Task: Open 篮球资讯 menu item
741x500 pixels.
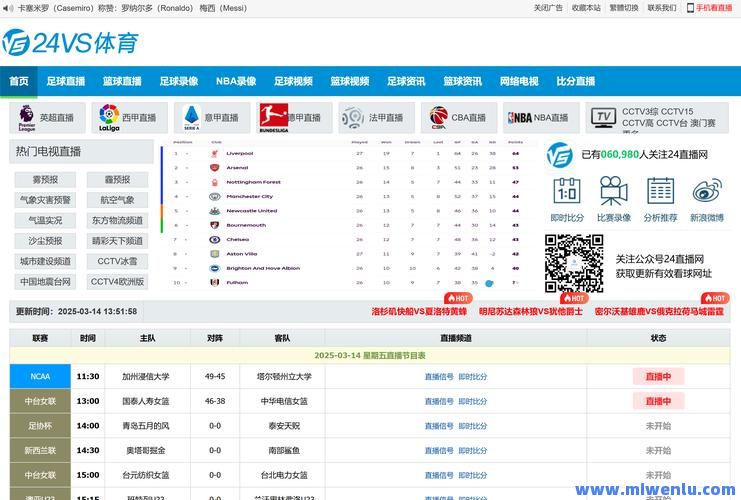Action: coord(463,81)
